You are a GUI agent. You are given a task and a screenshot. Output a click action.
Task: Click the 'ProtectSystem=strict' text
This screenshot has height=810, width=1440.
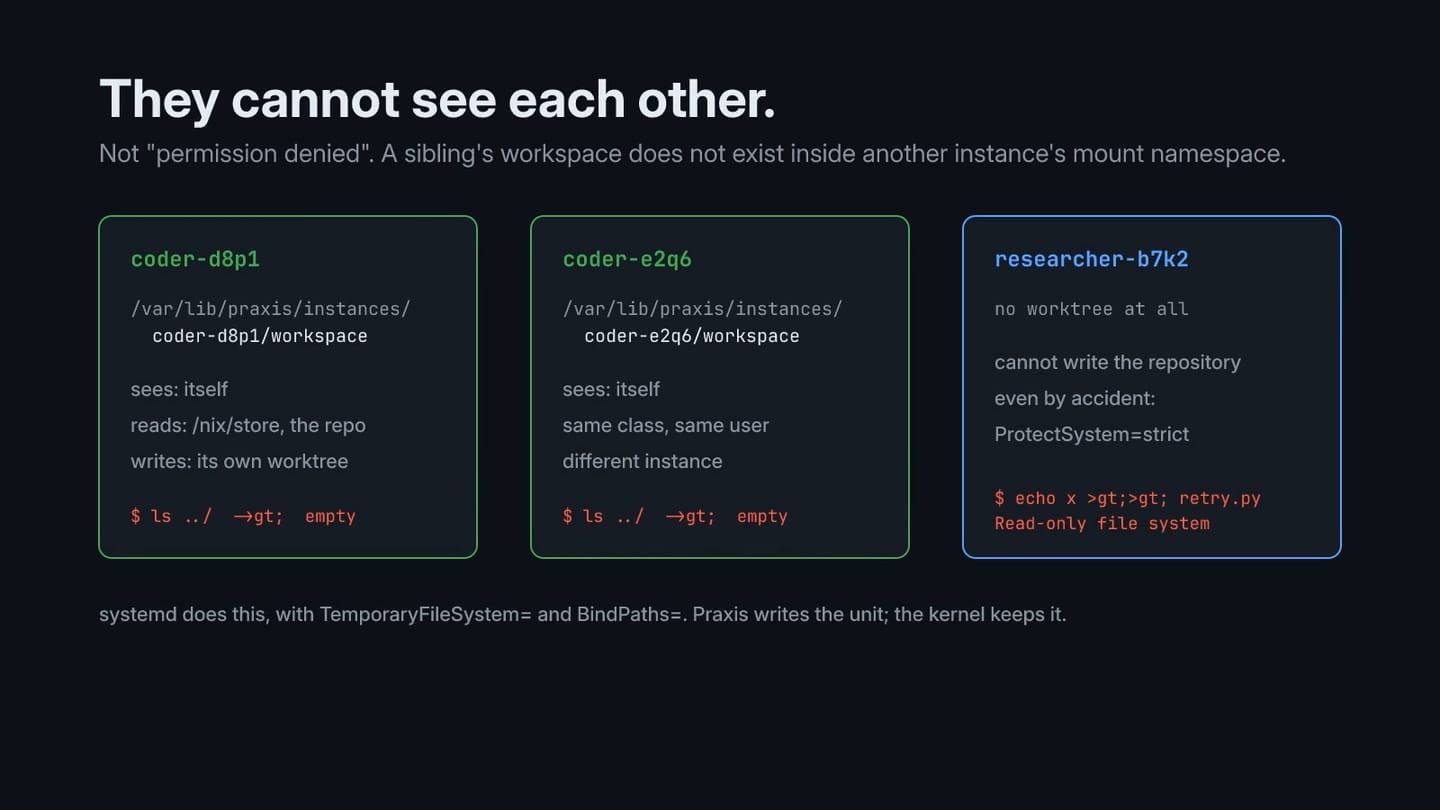(x=1092, y=434)
